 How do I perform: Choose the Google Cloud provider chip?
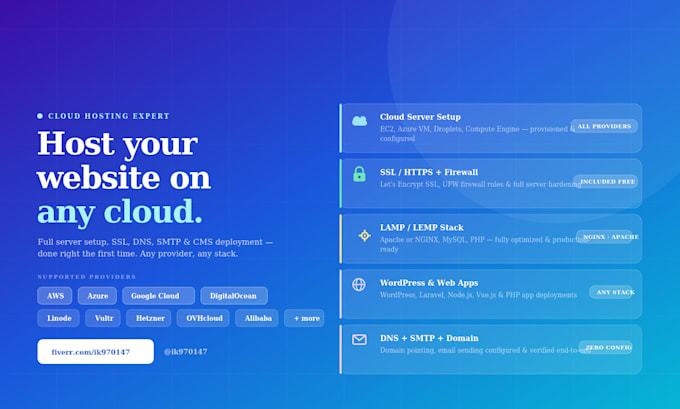coord(158,296)
